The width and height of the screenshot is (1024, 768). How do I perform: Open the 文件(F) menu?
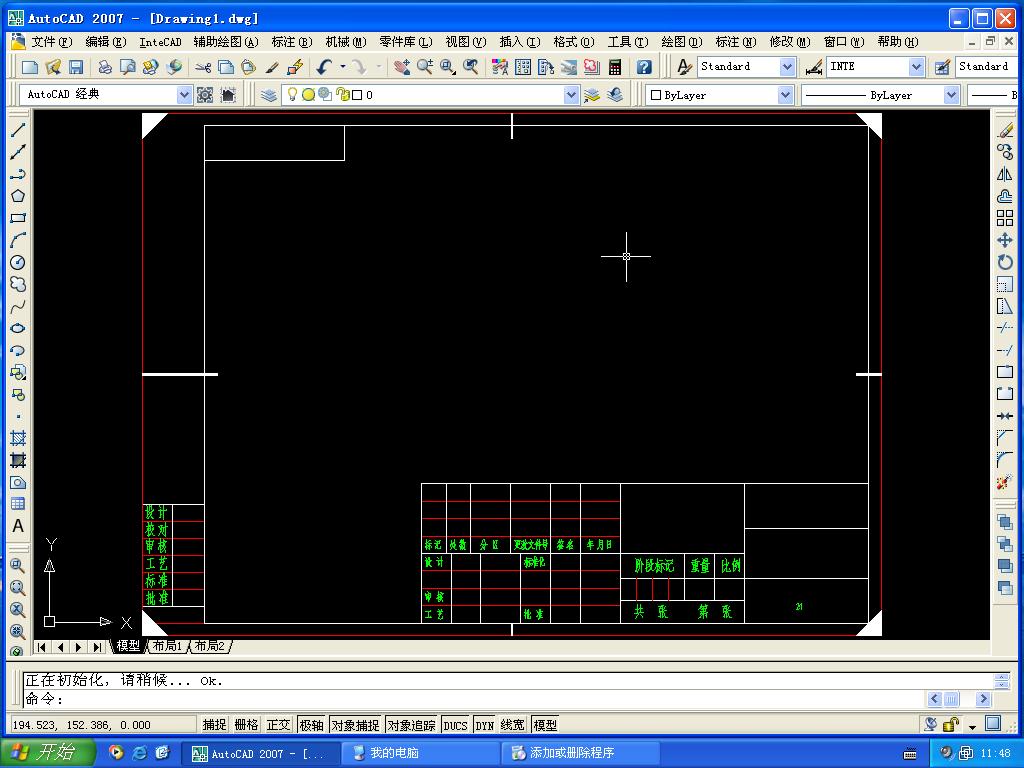pos(52,42)
